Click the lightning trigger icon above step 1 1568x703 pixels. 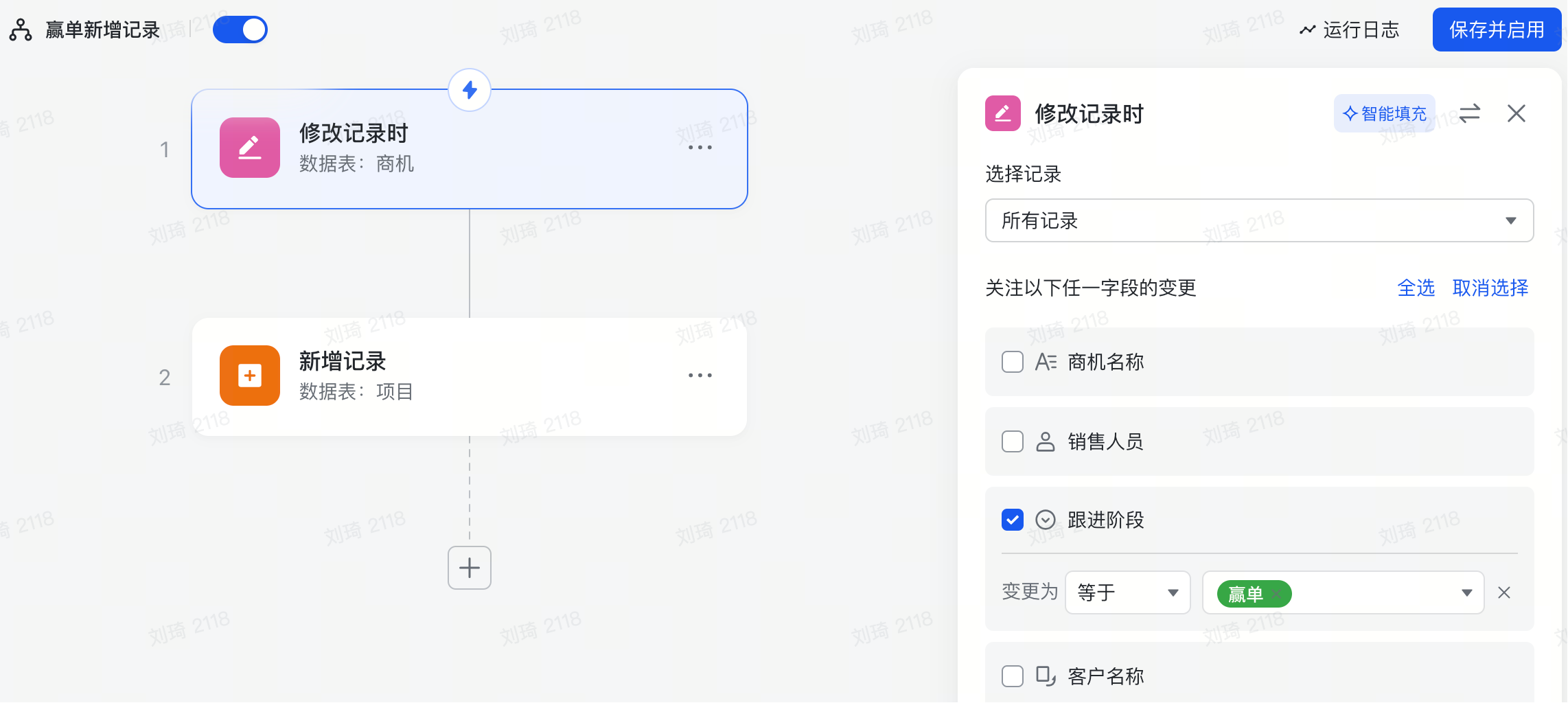tap(470, 90)
